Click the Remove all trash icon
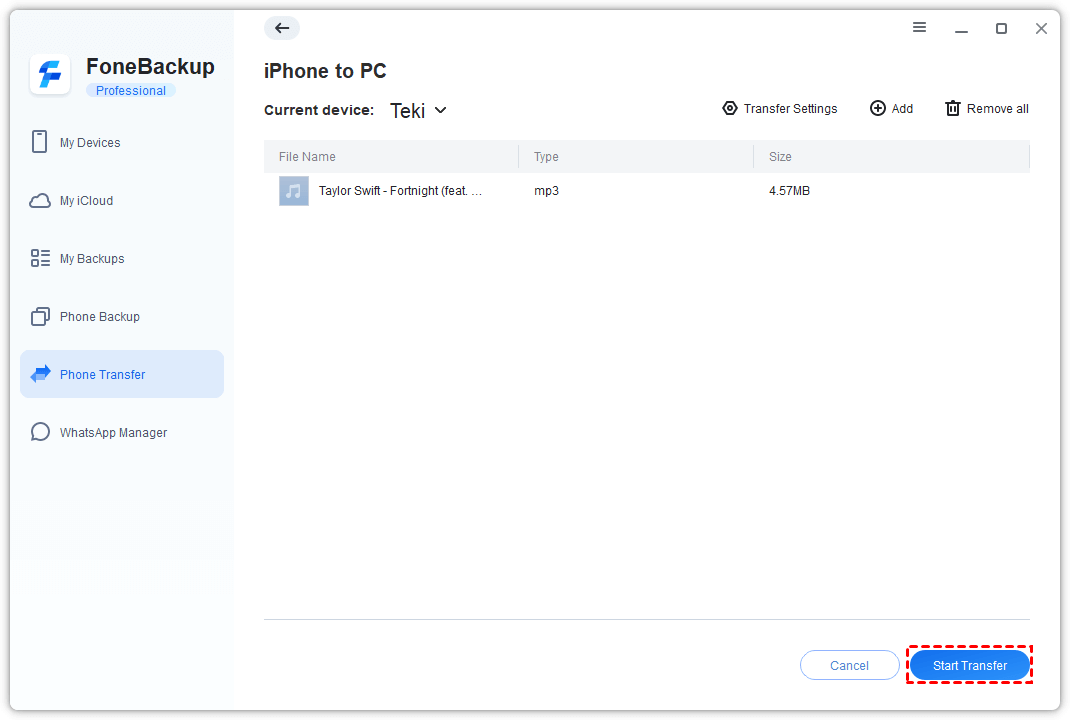 pos(953,108)
